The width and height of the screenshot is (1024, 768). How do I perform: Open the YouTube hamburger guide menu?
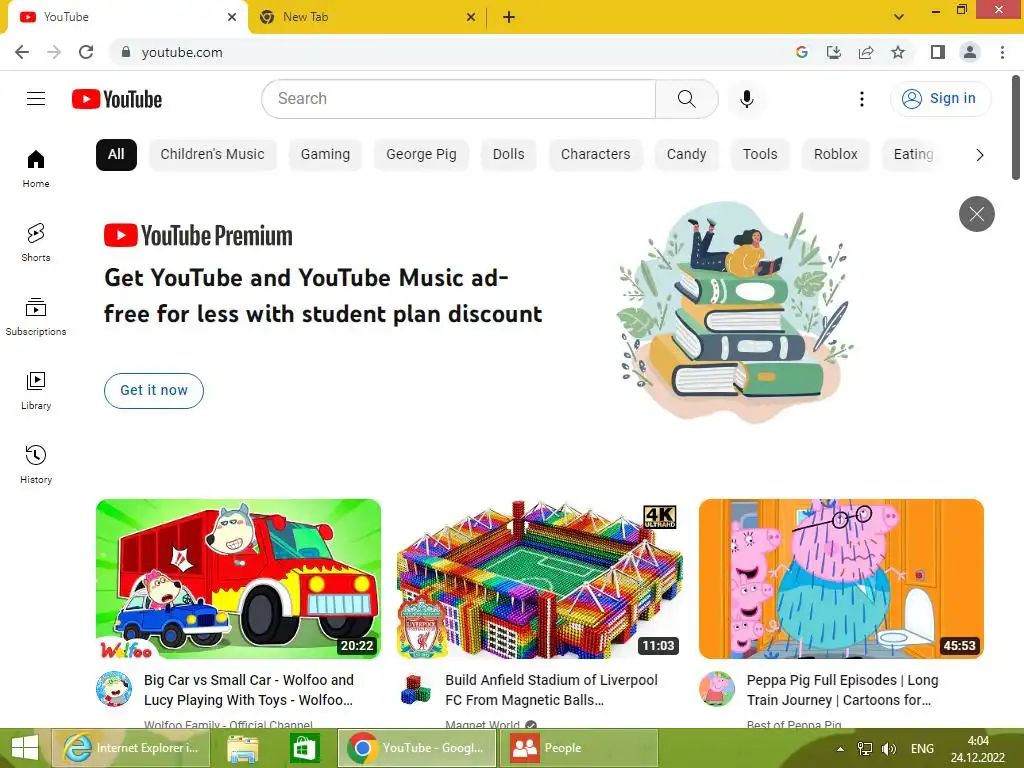pos(36,99)
